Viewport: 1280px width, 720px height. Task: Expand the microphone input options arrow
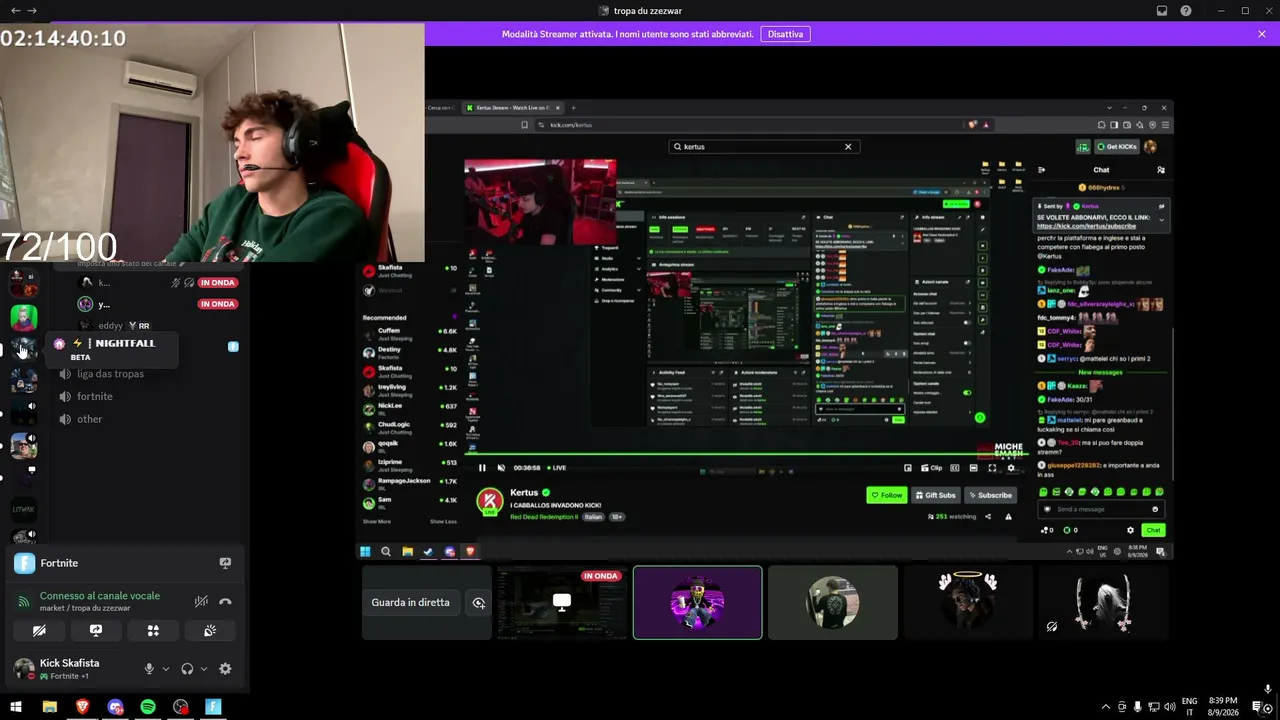click(x=165, y=669)
